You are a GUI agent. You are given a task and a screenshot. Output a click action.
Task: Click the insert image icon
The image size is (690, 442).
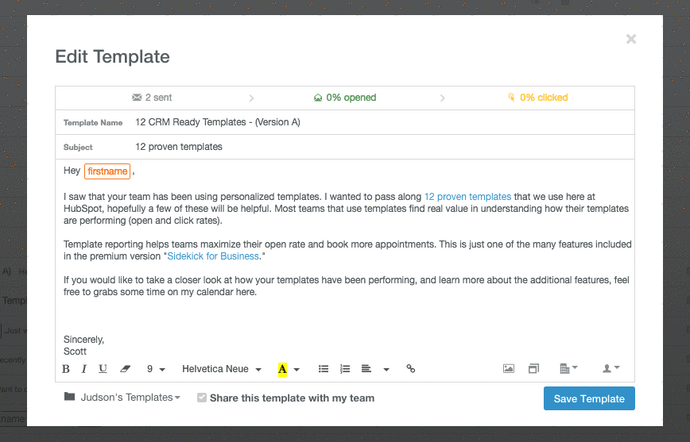tap(508, 369)
